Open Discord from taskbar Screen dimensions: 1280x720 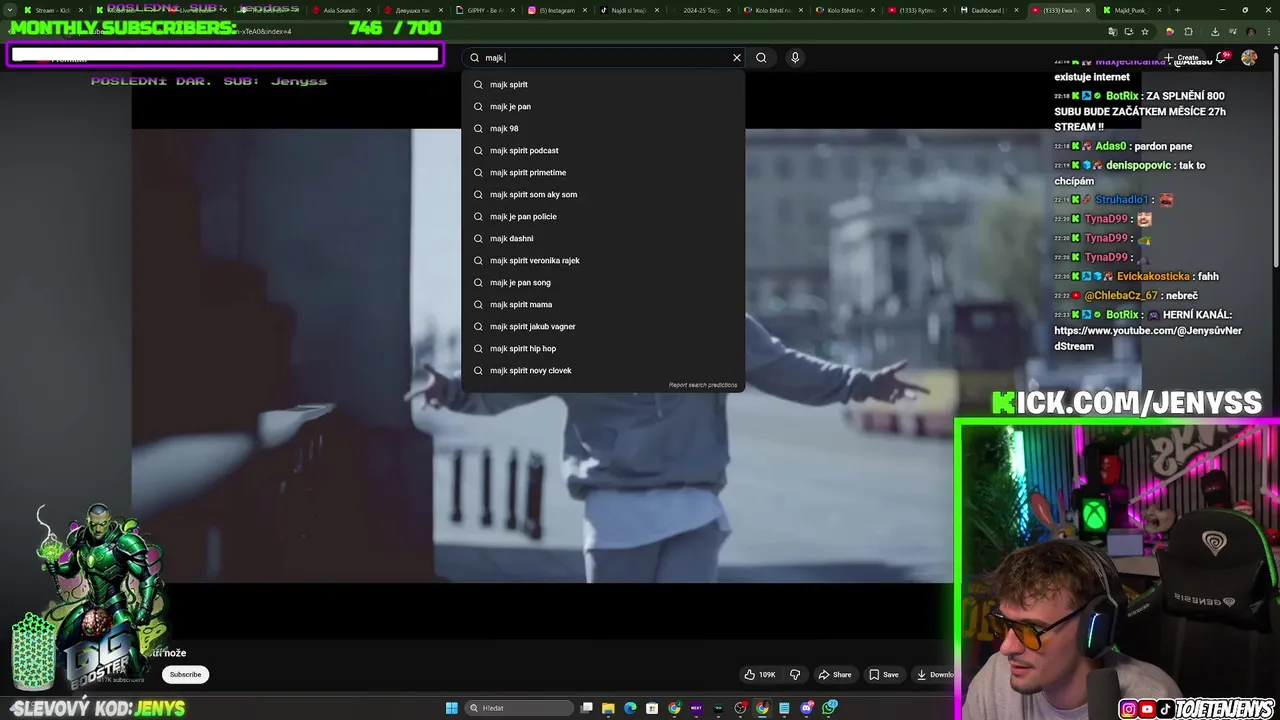pyautogui.click(x=807, y=708)
